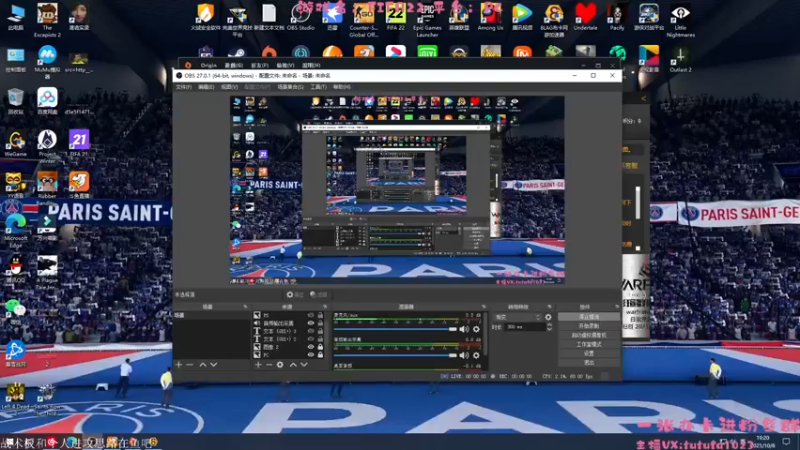Open the scene transition type dropdown

tap(517, 317)
